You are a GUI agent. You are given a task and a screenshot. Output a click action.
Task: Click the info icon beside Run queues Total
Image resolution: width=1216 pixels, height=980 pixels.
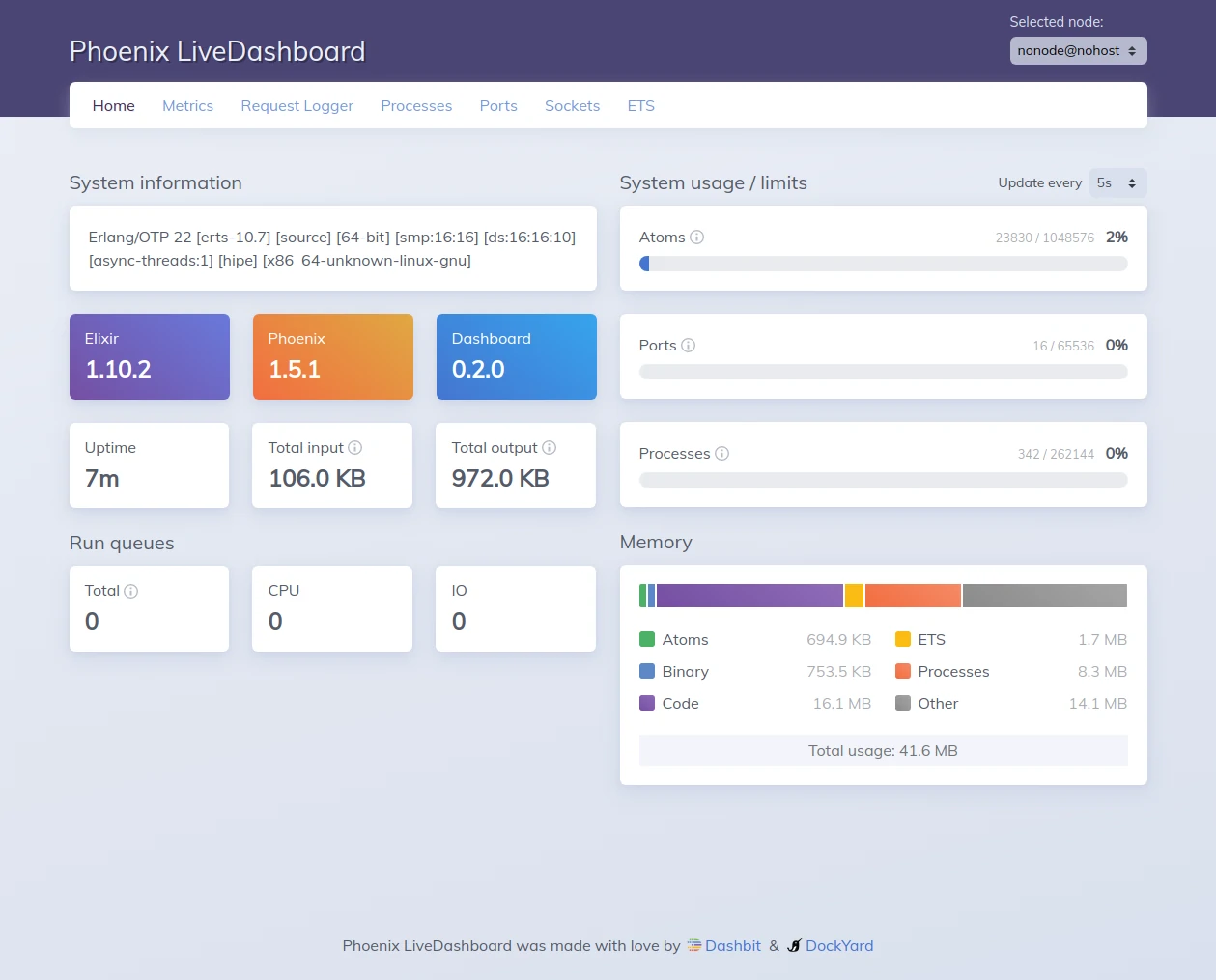coord(130,592)
